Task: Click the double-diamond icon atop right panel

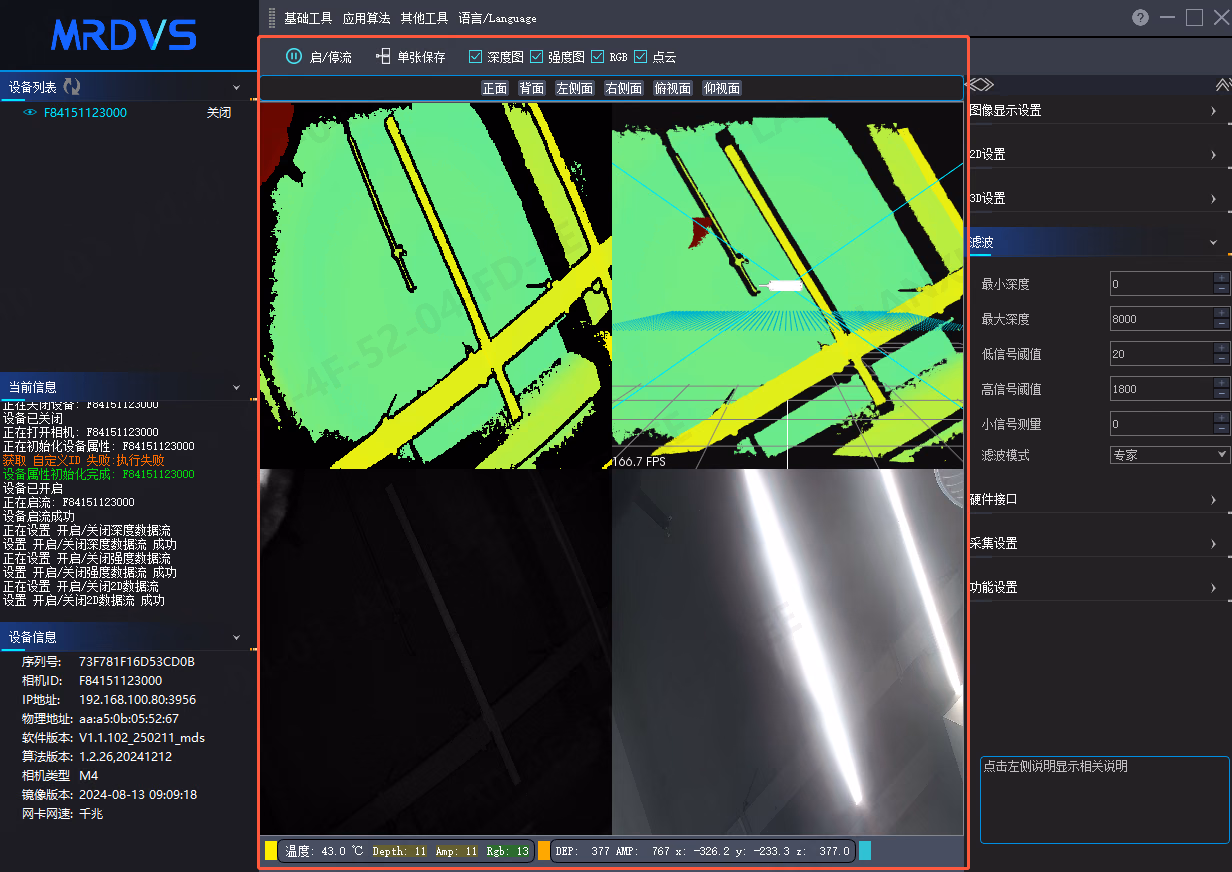Action: coord(981,85)
